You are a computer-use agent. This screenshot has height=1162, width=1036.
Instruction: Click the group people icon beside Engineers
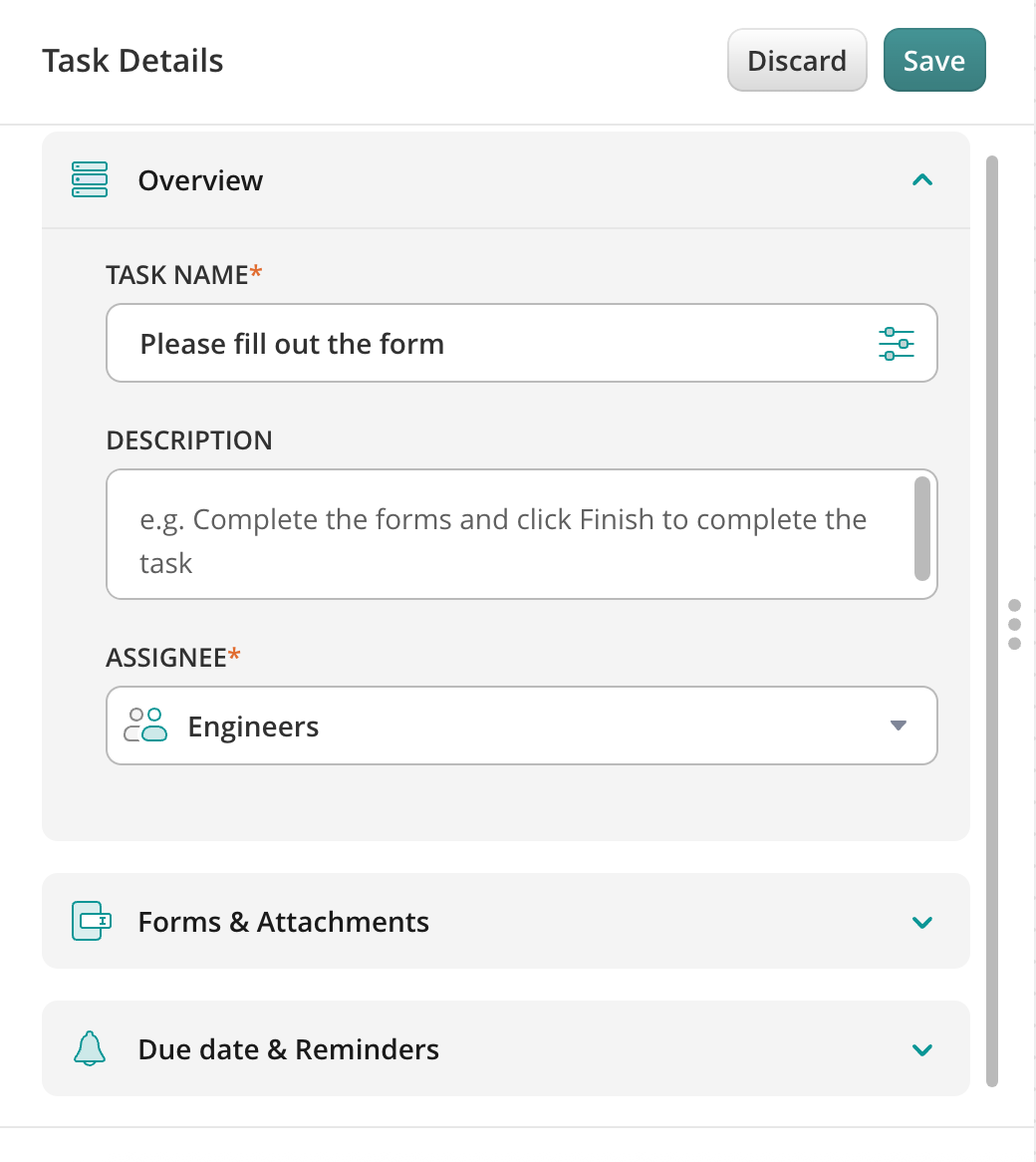145,726
